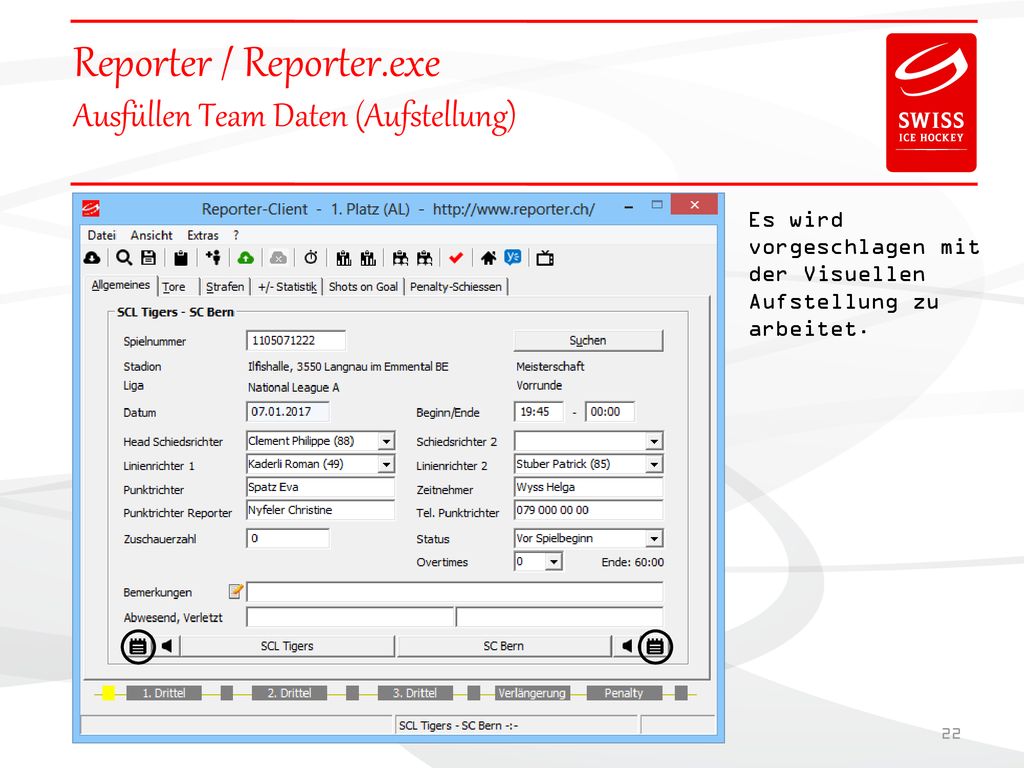Open the Status dropdown showing Vor Spielbeginn
This screenshot has height=768, width=1024.
(654, 539)
